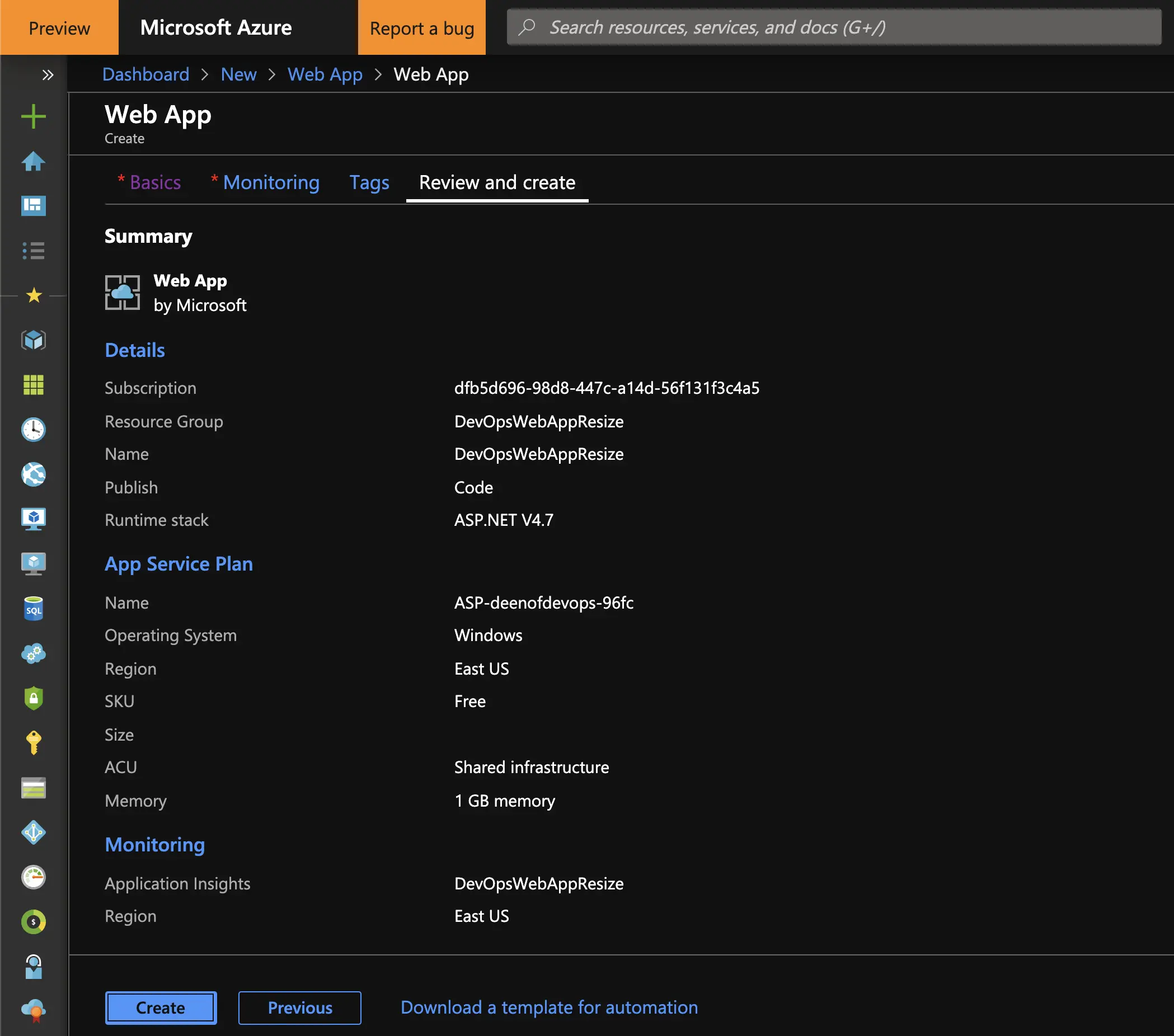The height and width of the screenshot is (1036, 1174).
Task: Focus the Search resources, services, and docs field
Action: (834, 27)
